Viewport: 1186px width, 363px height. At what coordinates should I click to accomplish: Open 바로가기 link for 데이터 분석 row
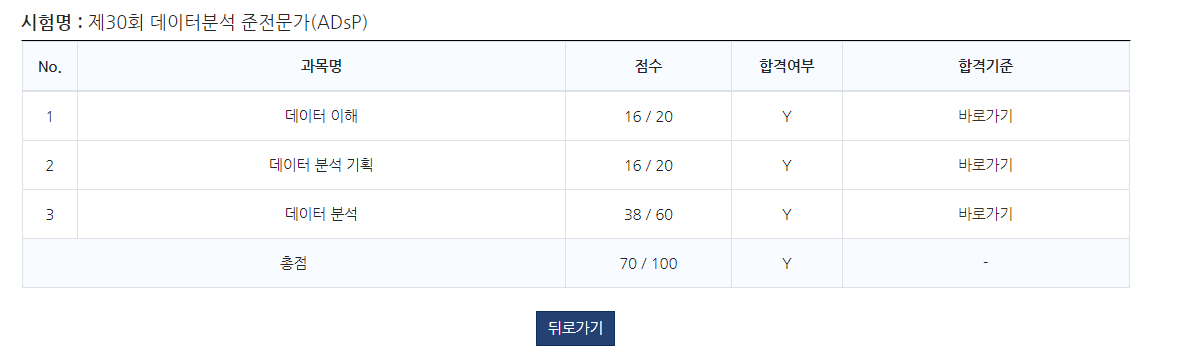tap(985, 214)
